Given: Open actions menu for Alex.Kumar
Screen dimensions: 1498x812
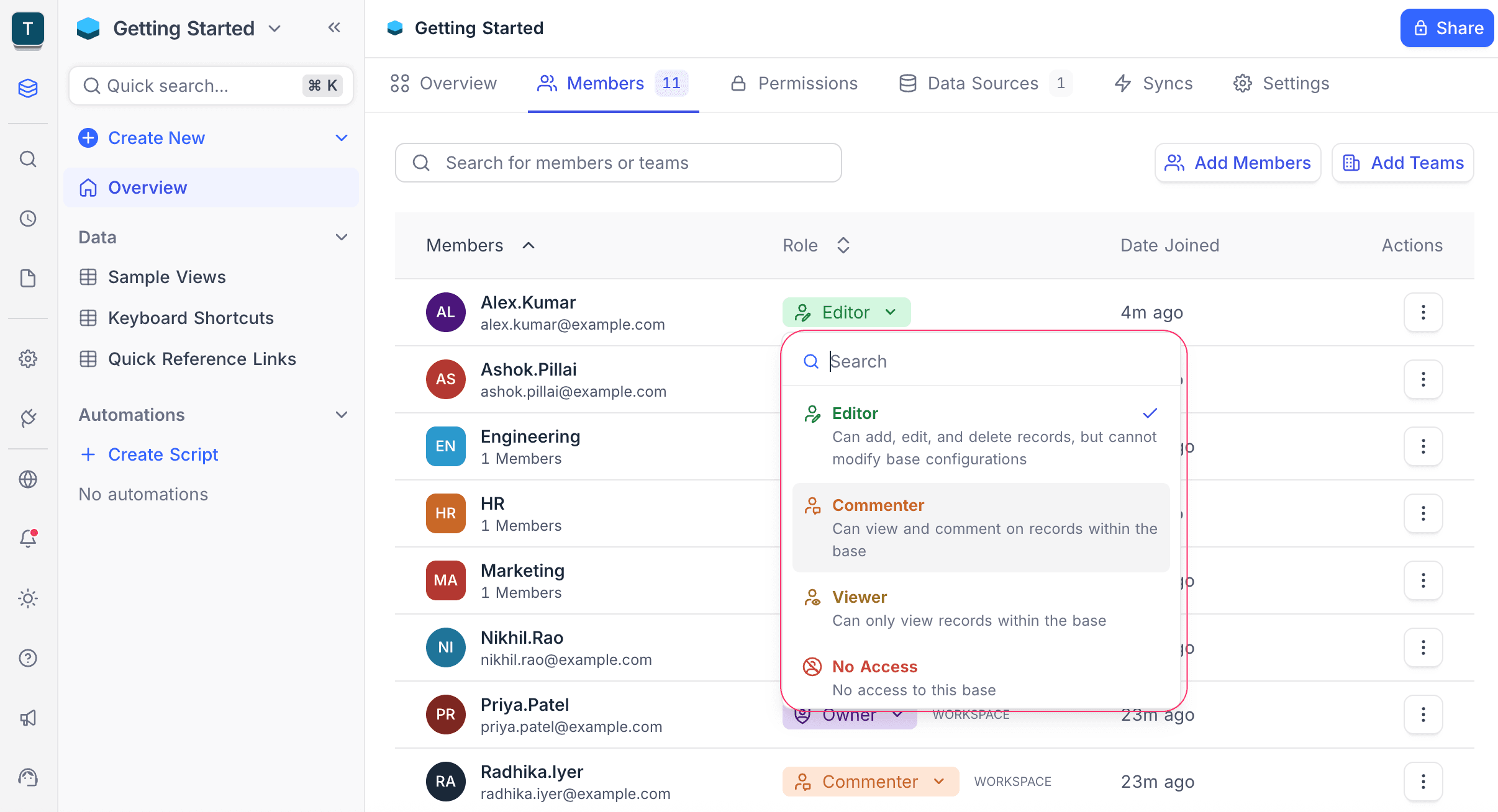Looking at the screenshot, I should click(x=1423, y=312).
